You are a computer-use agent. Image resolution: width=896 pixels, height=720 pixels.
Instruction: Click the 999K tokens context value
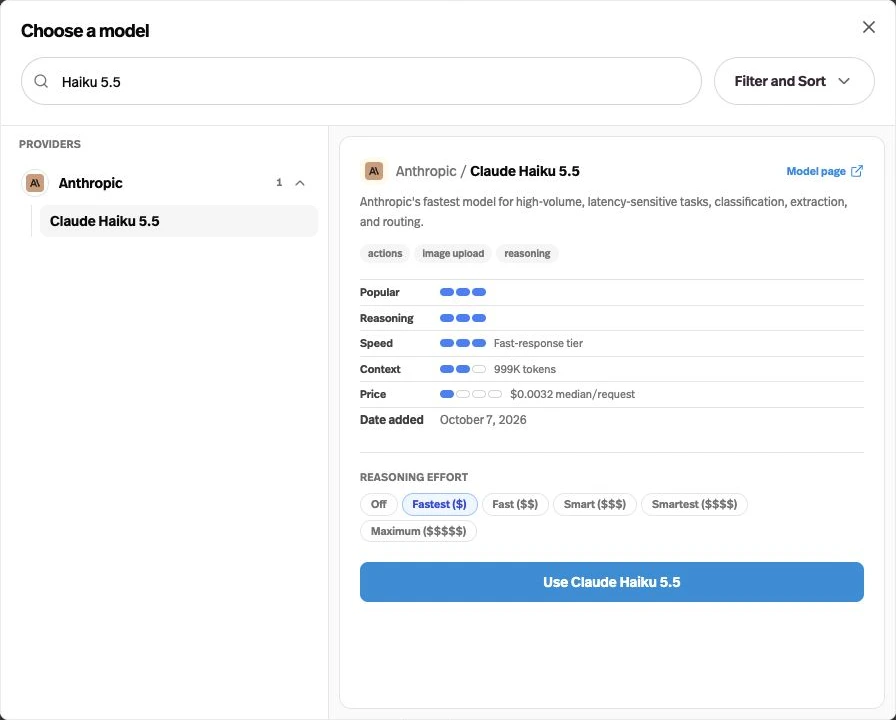click(525, 369)
